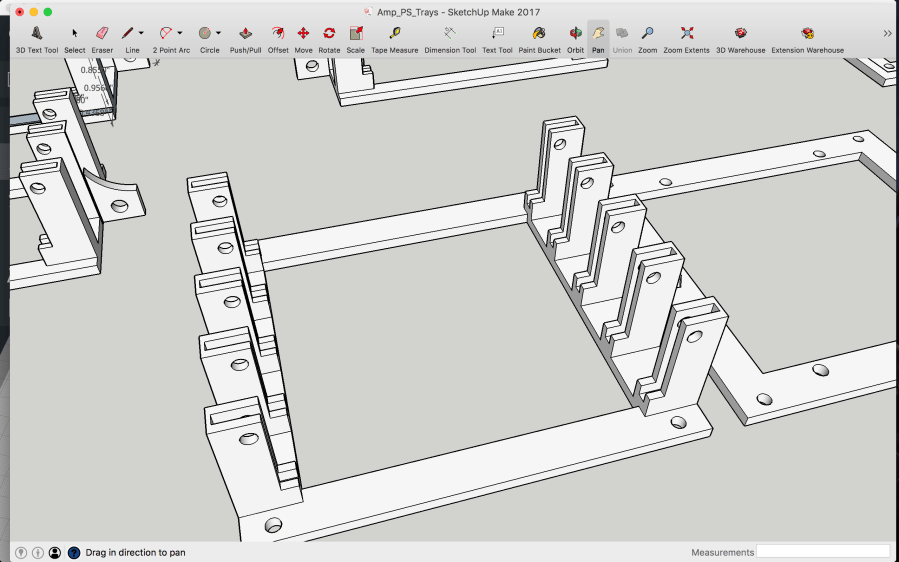Choose the Push/Pull tool
The height and width of the screenshot is (562, 899).
(x=245, y=34)
